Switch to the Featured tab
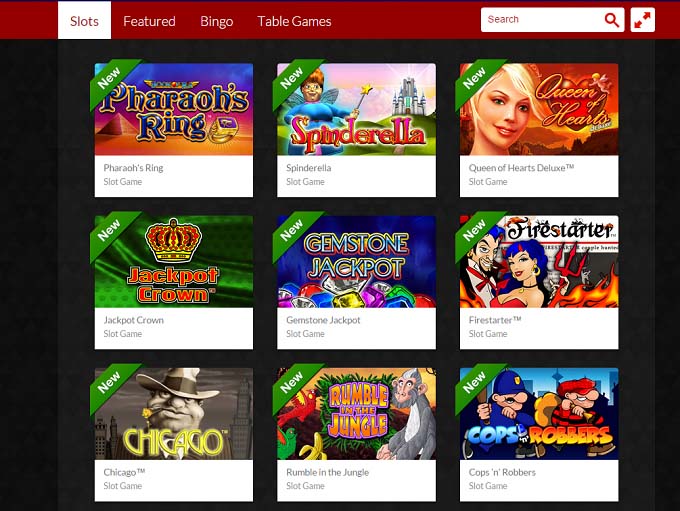 (x=149, y=21)
